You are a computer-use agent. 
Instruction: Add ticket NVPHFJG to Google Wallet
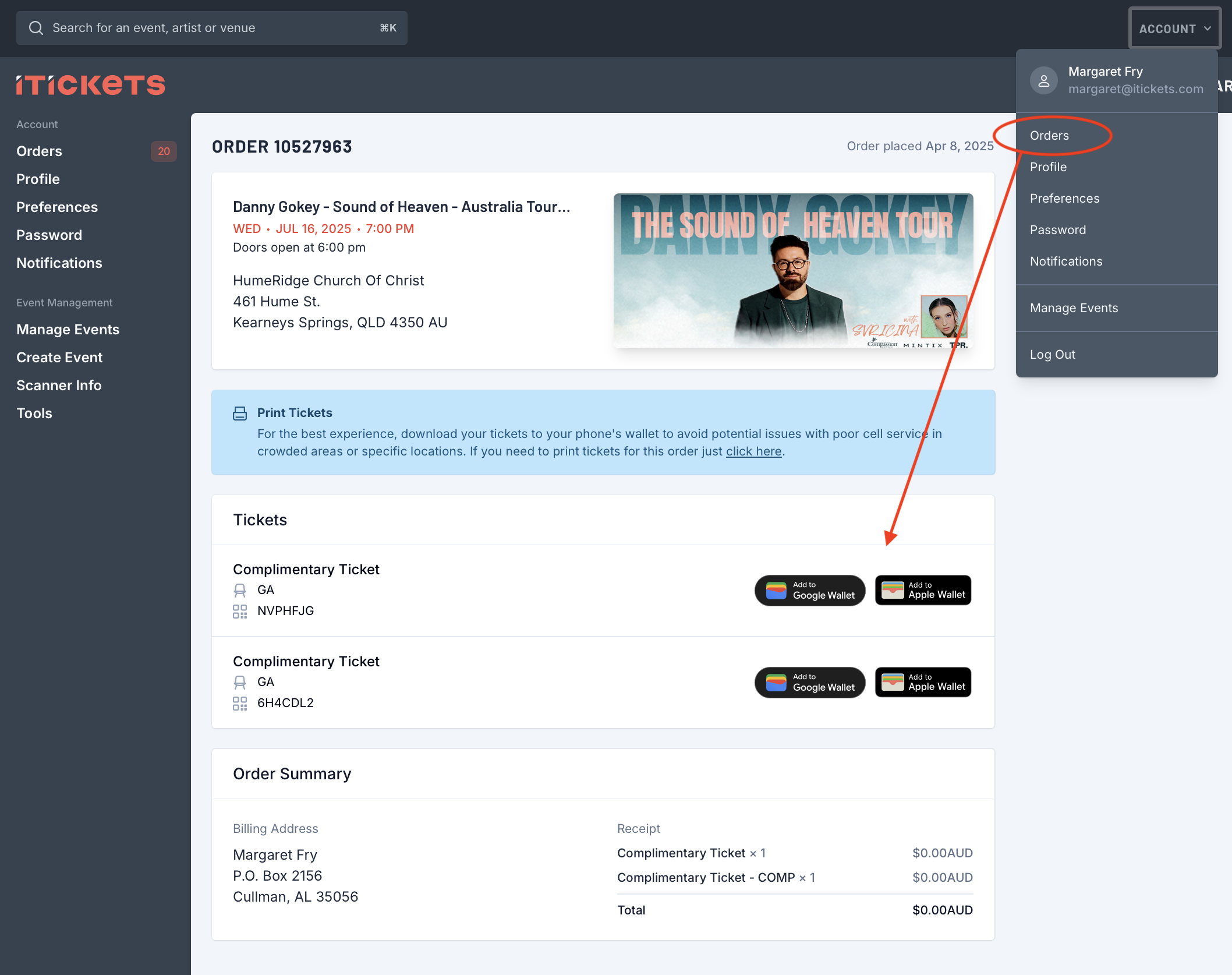tap(810, 591)
